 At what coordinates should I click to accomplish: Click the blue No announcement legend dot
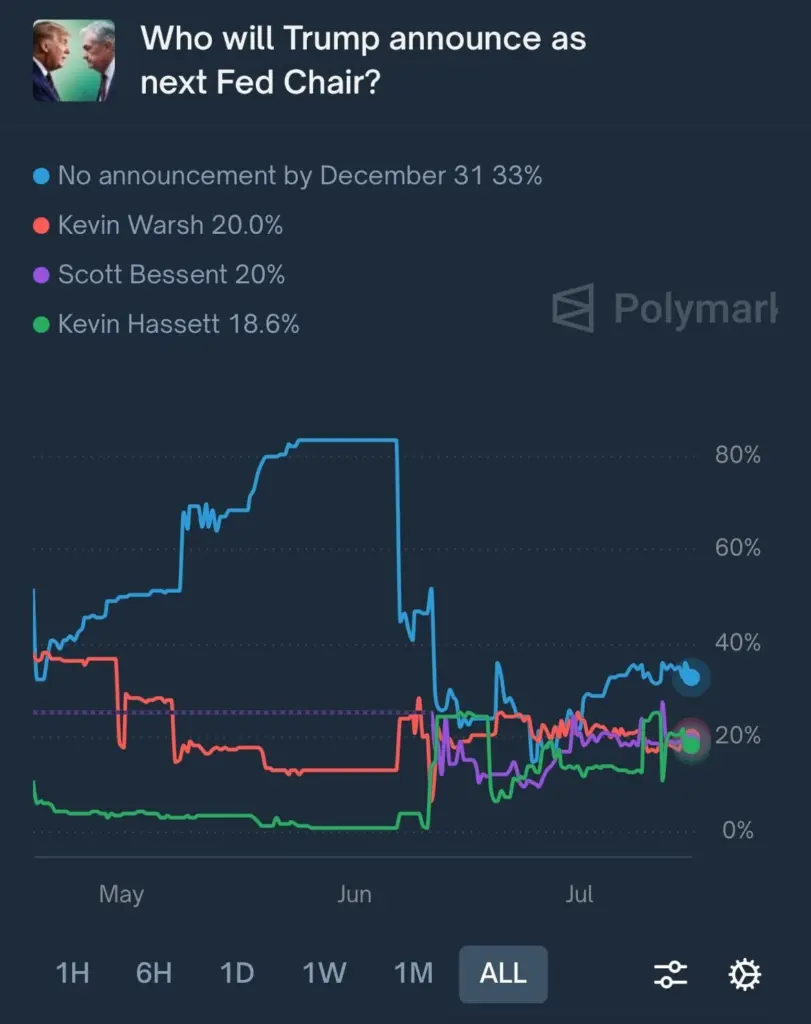coord(41,177)
